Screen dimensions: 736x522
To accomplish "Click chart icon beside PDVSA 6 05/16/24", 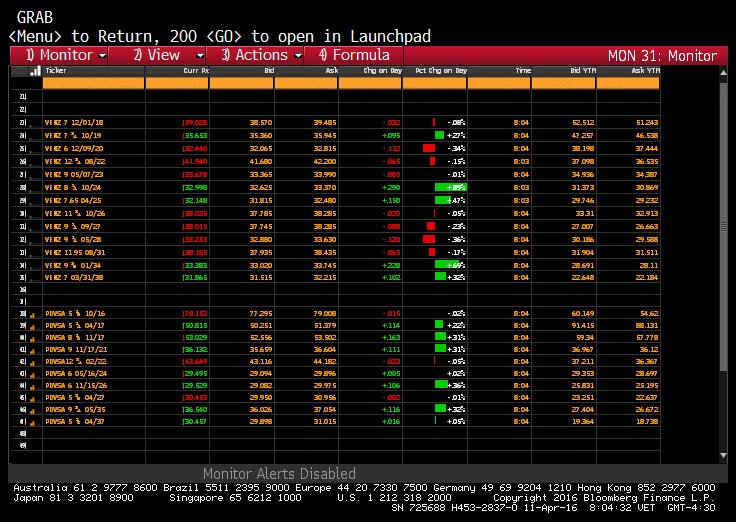I will 33,373.
